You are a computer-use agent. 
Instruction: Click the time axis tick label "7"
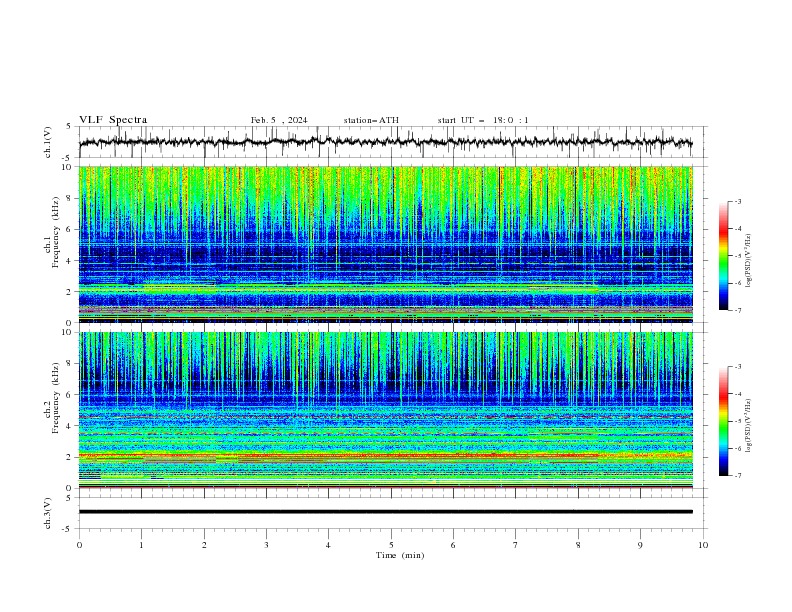click(516, 545)
